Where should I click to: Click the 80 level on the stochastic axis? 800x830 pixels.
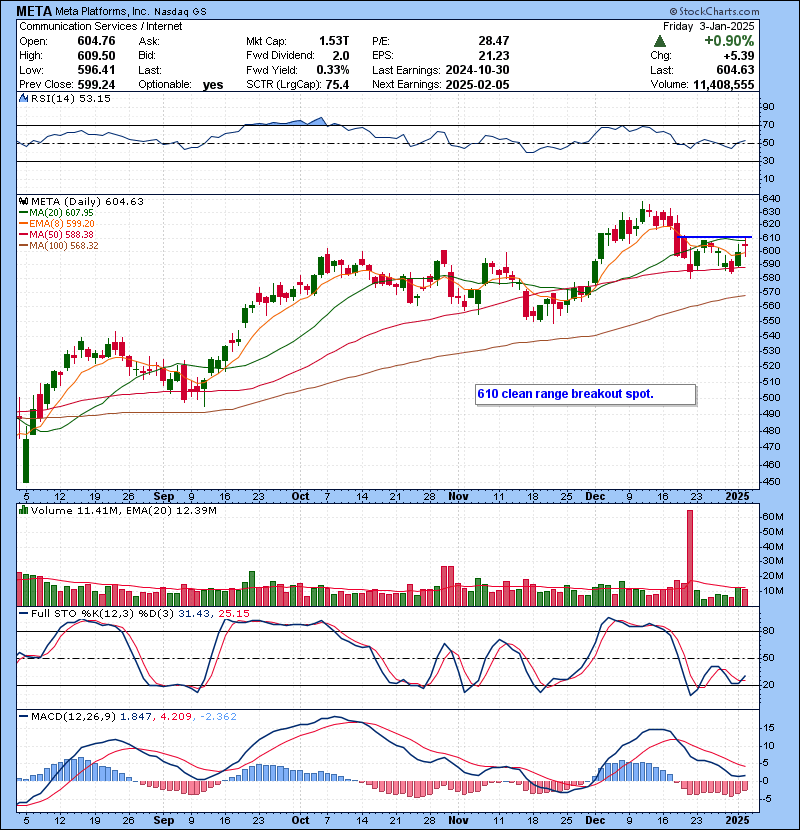point(768,630)
